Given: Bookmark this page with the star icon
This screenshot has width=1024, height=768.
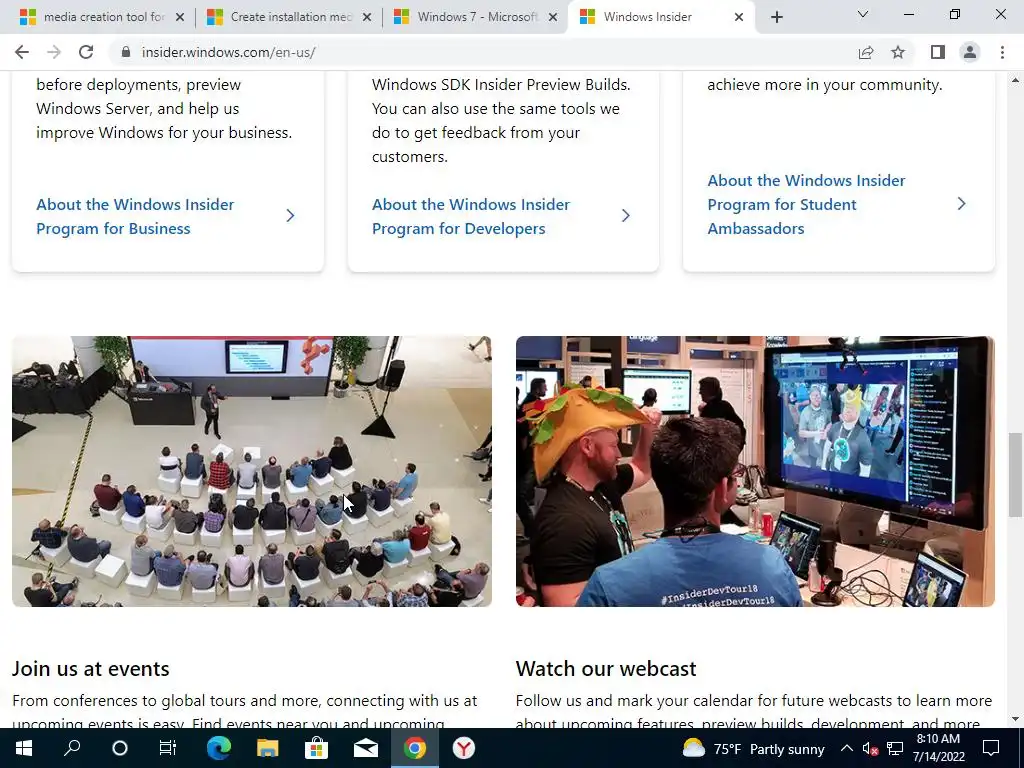Looking at the screenshot, I should tap(898, 52).
